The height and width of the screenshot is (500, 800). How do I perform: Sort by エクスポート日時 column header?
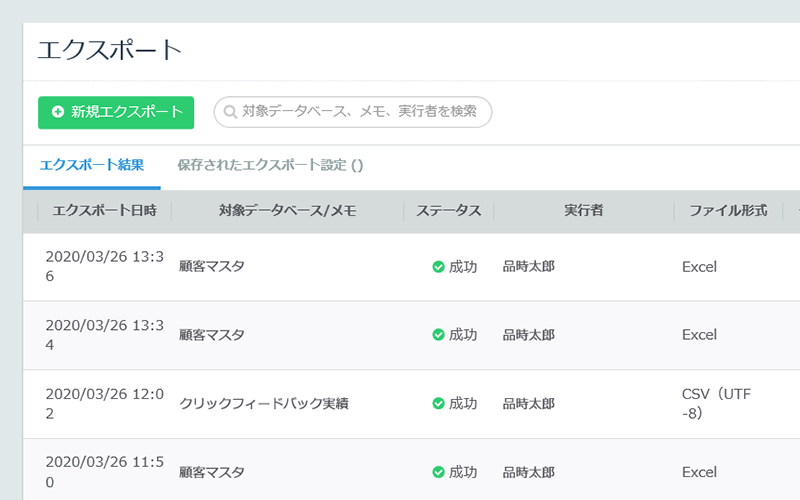pos(105,211)
